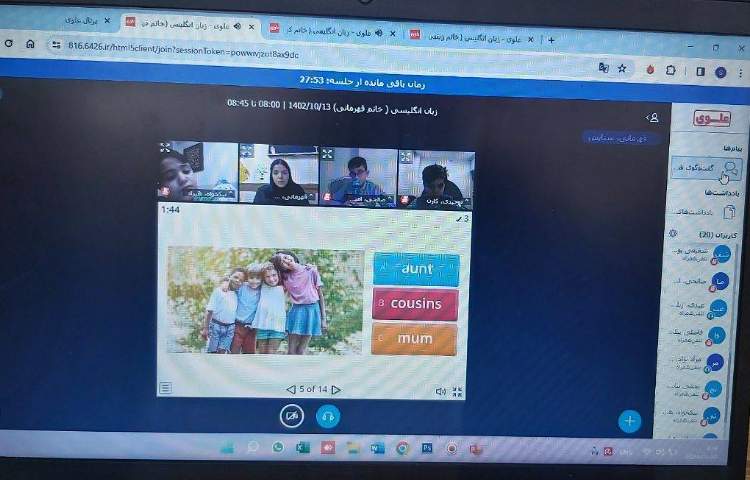Select the third participant avatar
The height and width of the screenshot is (480, 750).
(x=717, y=309)
